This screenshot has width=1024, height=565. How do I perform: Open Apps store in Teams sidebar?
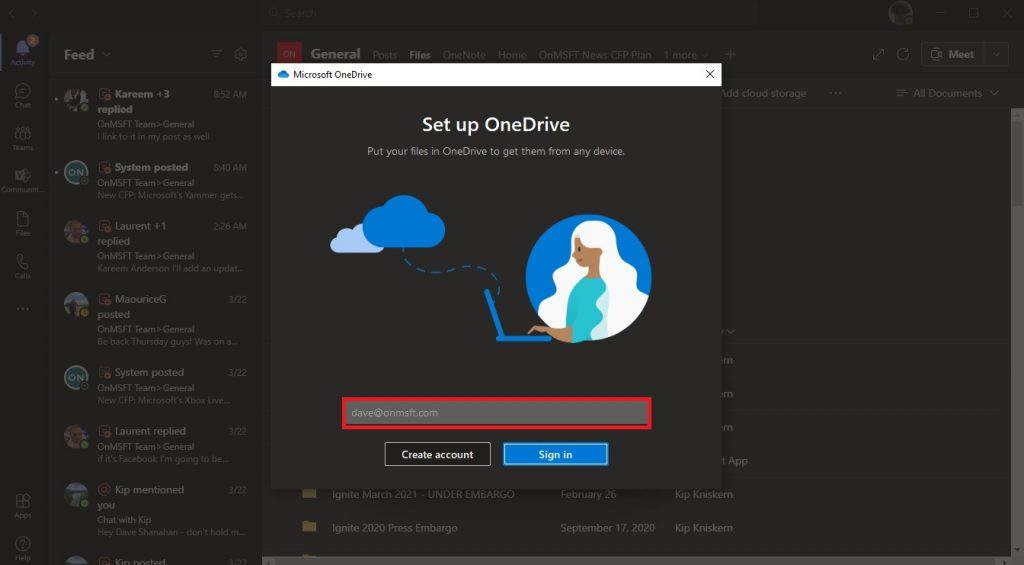tap(22, 506)
